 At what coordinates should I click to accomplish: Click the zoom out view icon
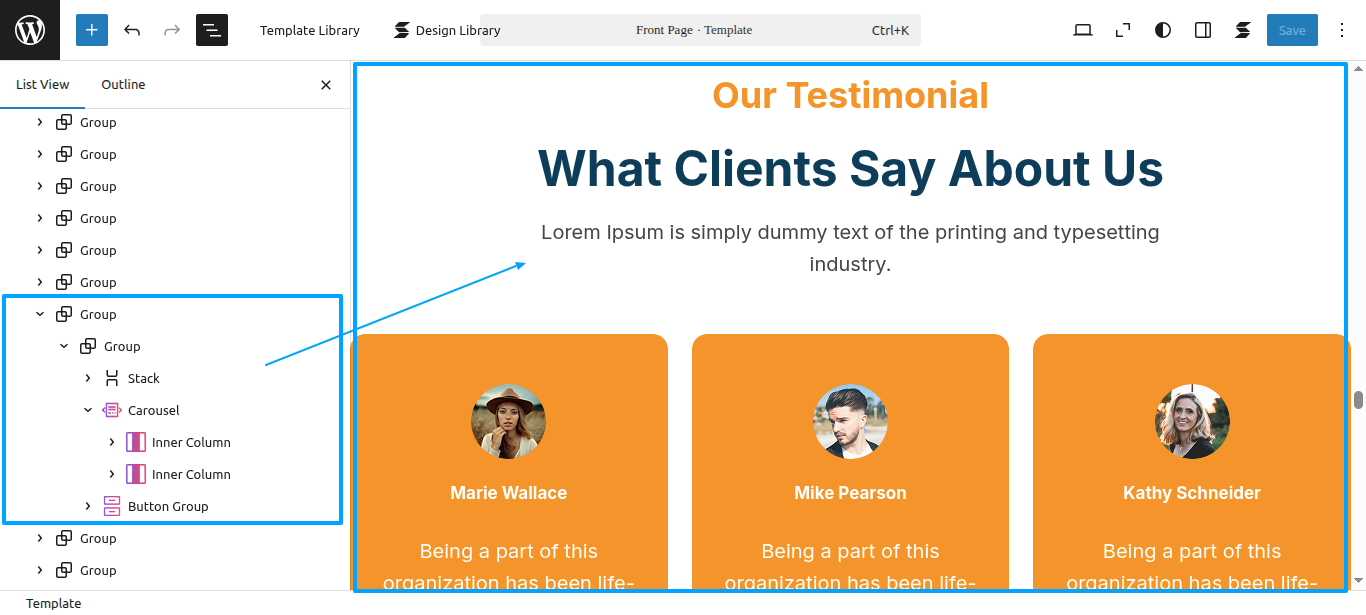tap(1123, 30)
